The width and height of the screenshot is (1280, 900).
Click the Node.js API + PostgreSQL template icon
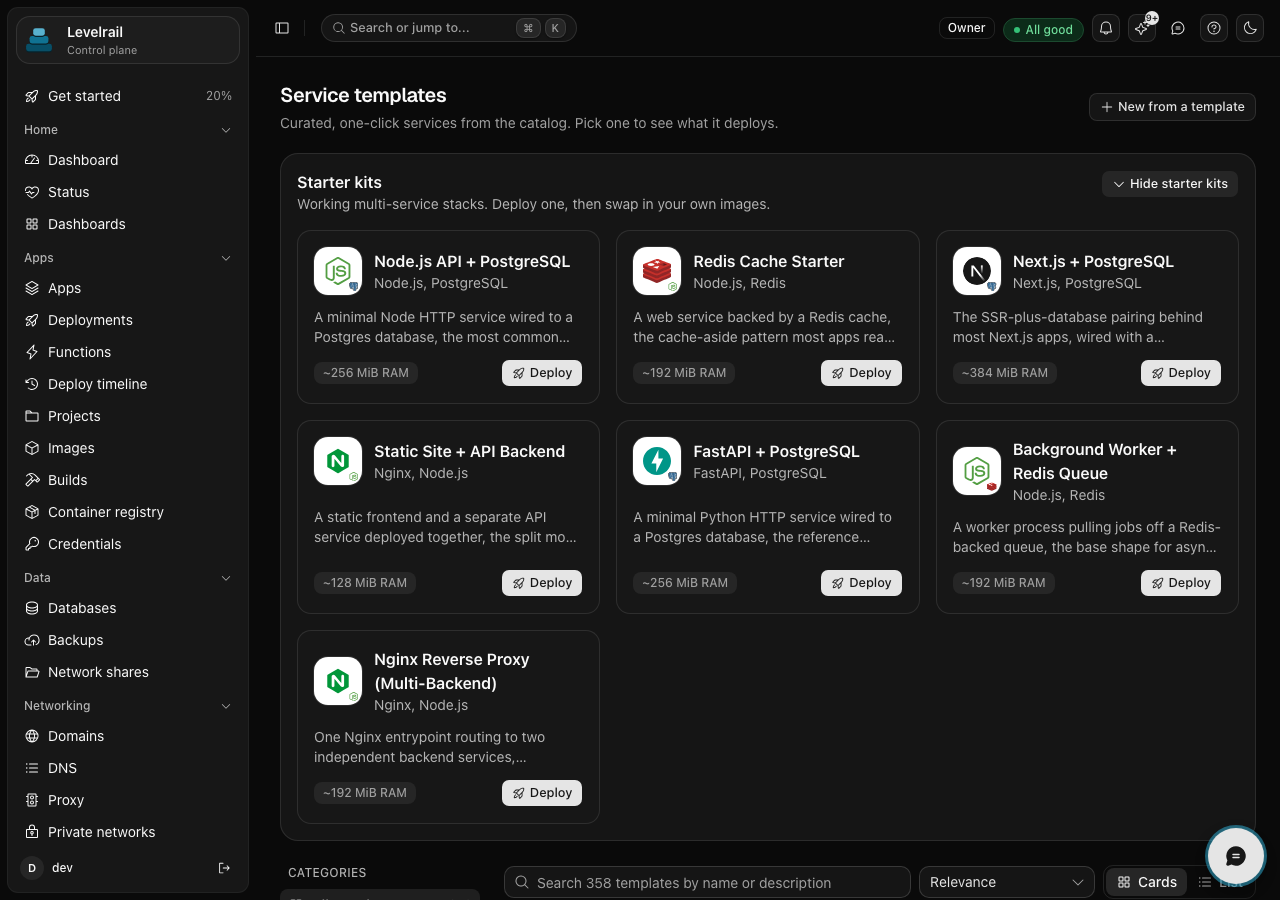[x=338, y=271]
